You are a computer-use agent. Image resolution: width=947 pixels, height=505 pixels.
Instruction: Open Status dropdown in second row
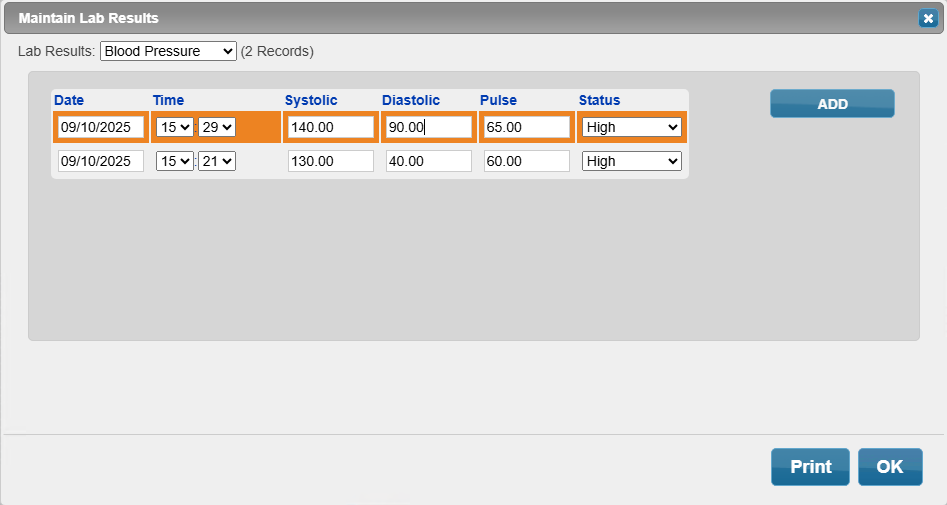click(x=631, y=161)
